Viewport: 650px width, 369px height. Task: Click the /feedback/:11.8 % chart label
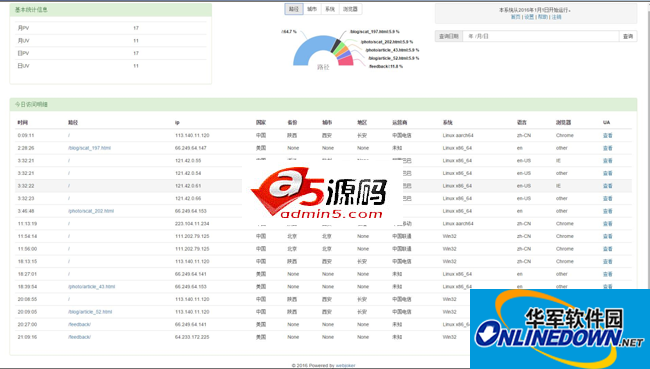click(386, 66)
